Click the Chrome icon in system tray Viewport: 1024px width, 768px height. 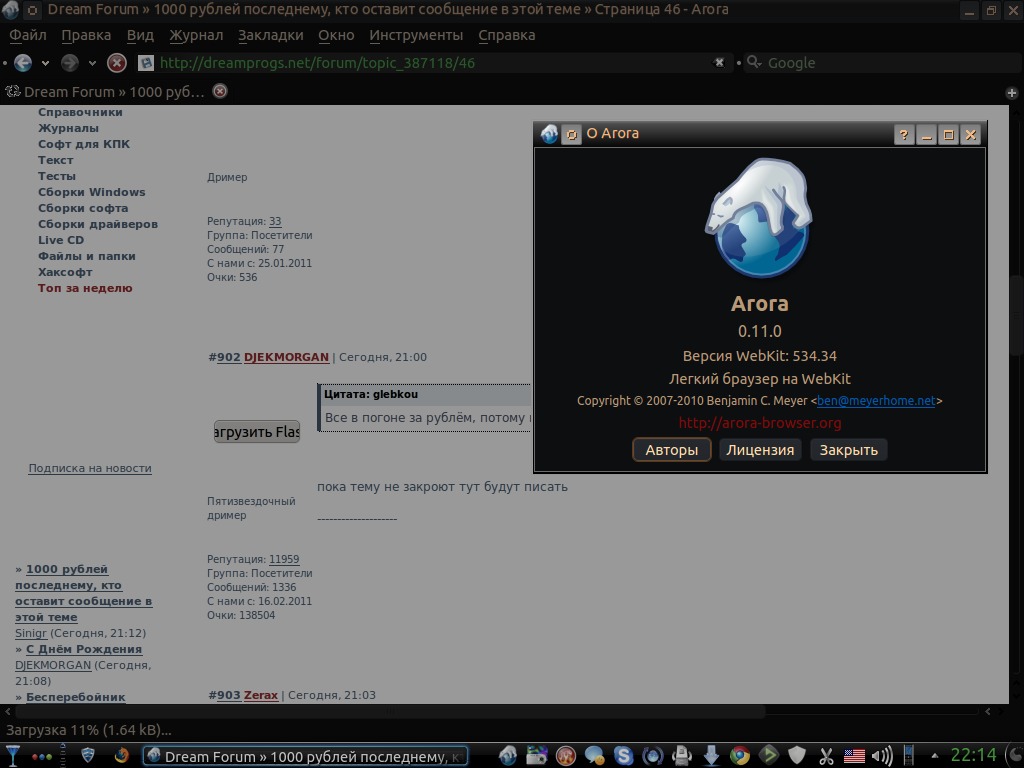click(x=740, y=756)
